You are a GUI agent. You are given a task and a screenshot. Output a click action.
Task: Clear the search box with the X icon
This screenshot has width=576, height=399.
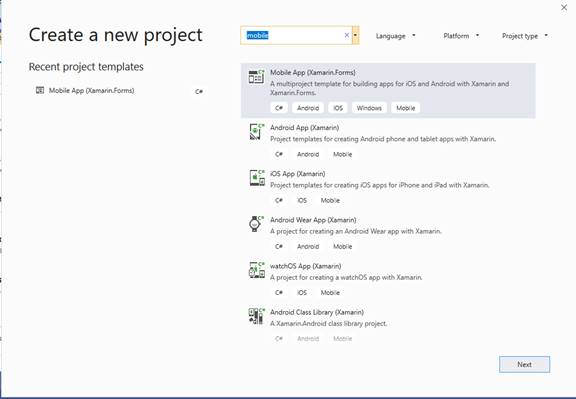coord(346,35)
